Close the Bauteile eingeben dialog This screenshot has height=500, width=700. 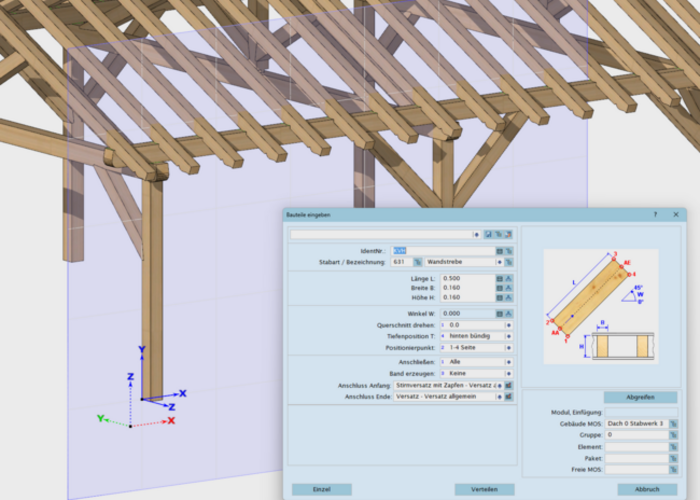coord(676,215)
